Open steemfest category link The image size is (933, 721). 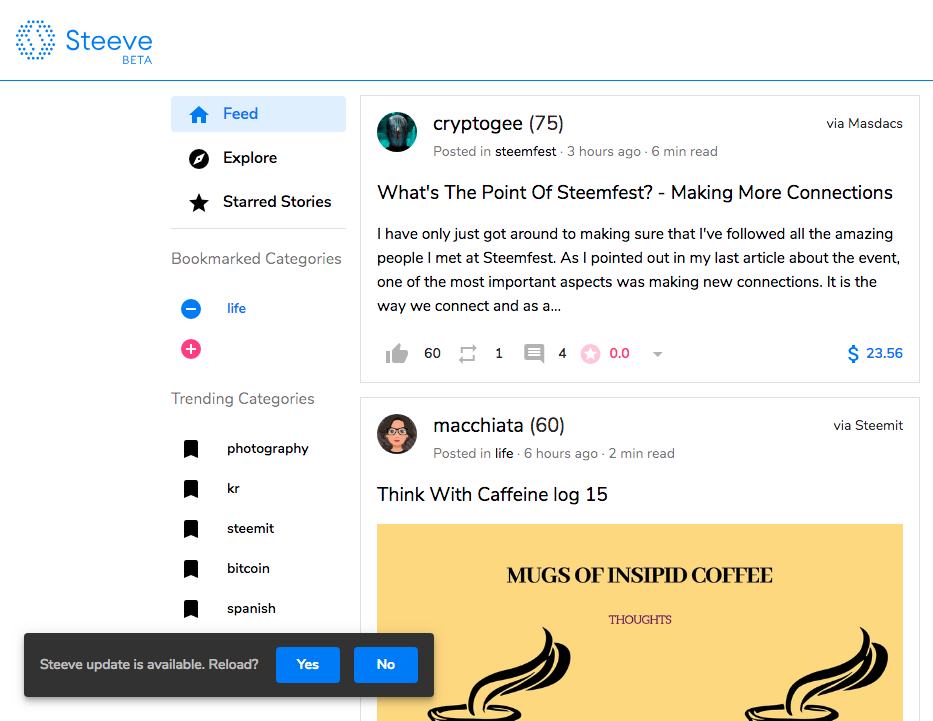click(x=525, y=152)
